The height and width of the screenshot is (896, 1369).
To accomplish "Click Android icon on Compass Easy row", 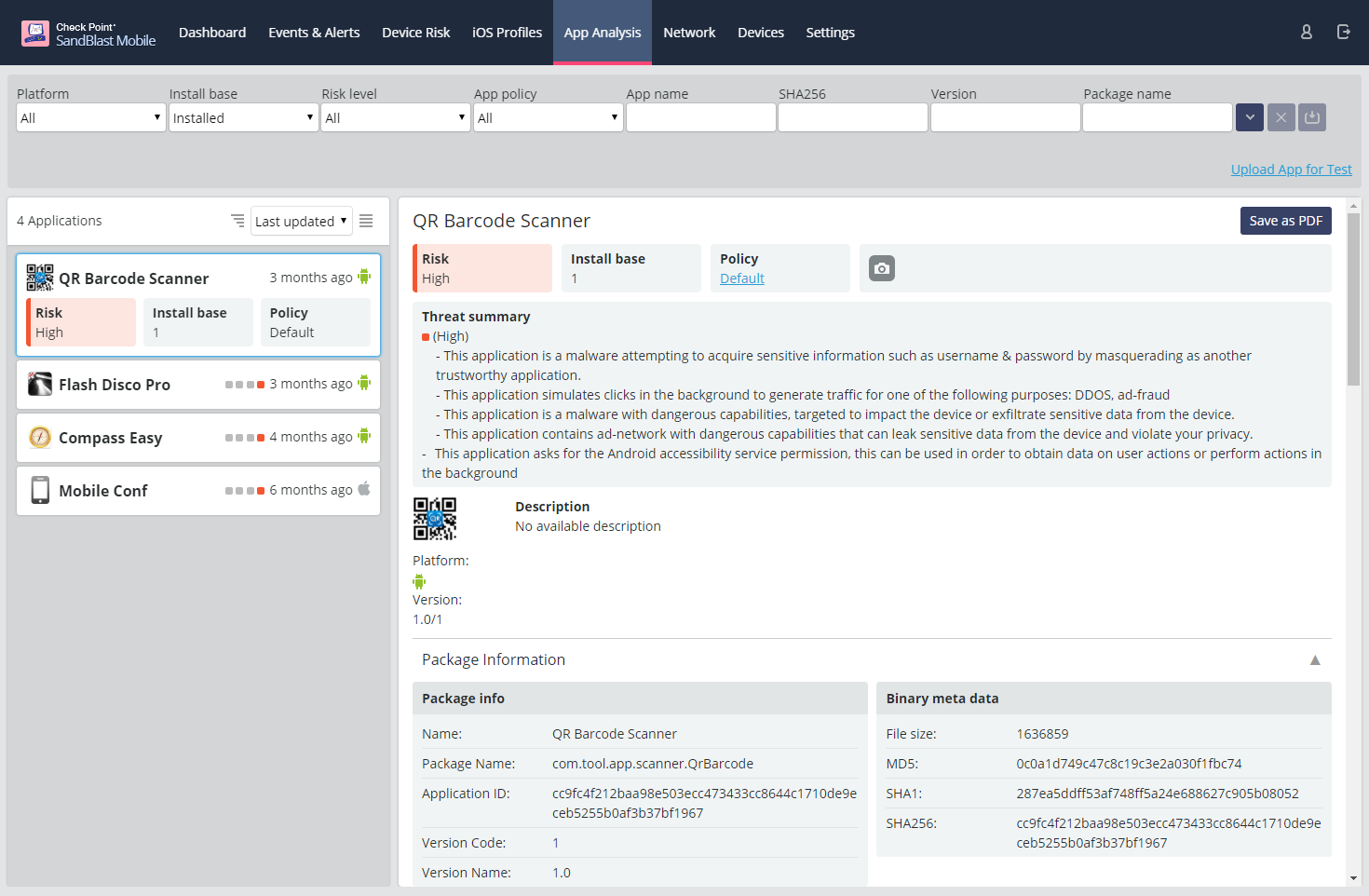I will 364,436.
